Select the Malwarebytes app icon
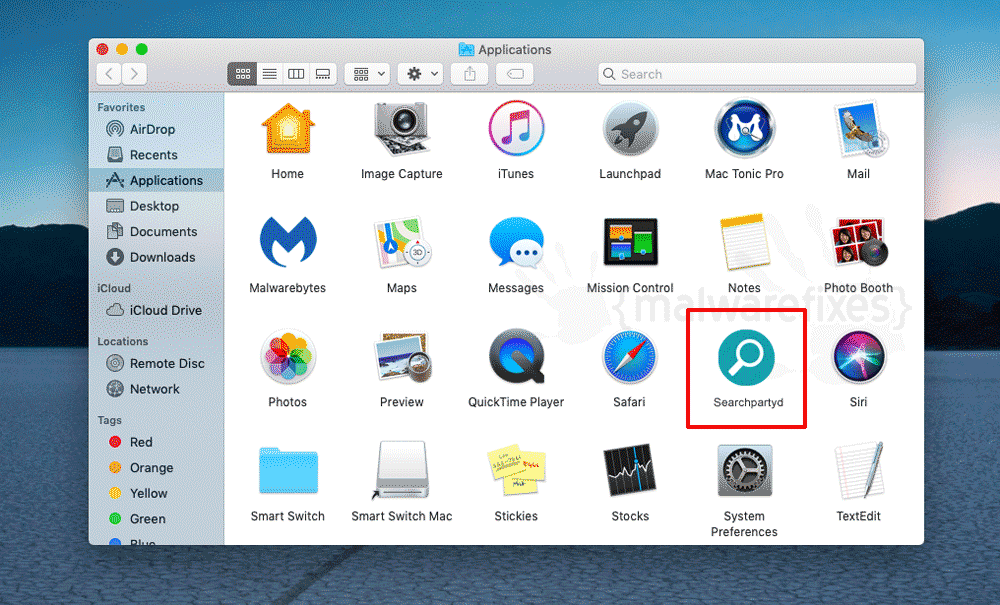The image size is (1000, 605). (x=288, y=242)
